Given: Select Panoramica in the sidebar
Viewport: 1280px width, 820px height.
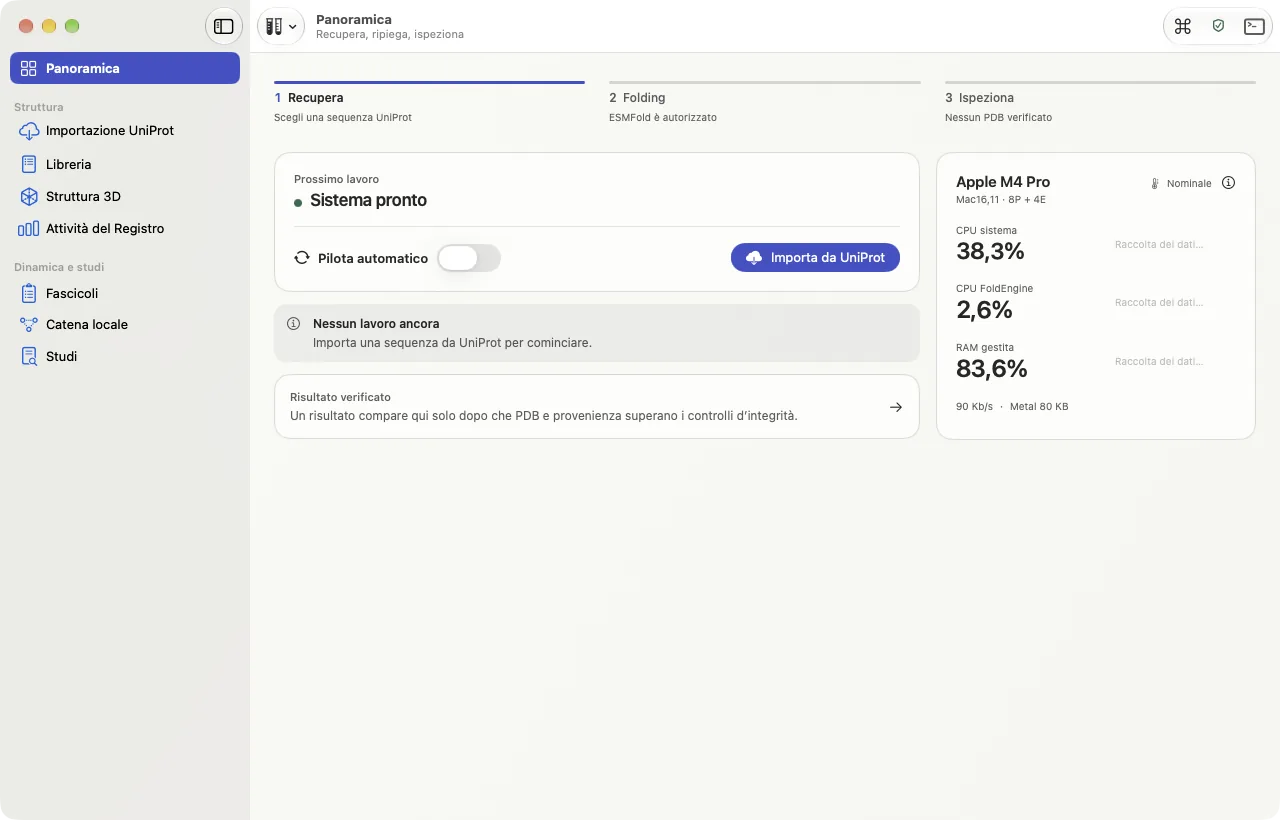Looking at the screenshot, I should pyautogui.click(x=125, y=68).
